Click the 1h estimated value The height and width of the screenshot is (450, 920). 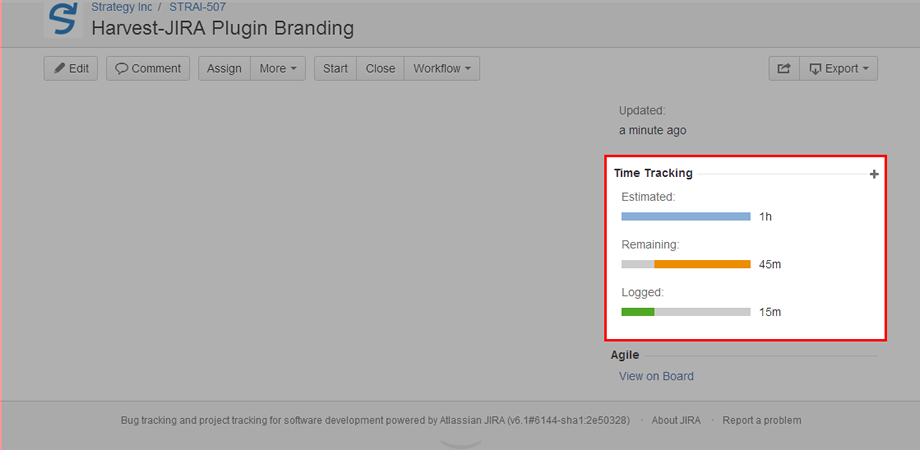pos(765,216)
